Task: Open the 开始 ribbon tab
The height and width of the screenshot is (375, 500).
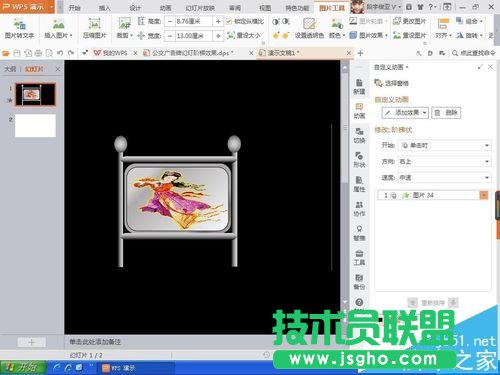Action: tap(75, 8)
